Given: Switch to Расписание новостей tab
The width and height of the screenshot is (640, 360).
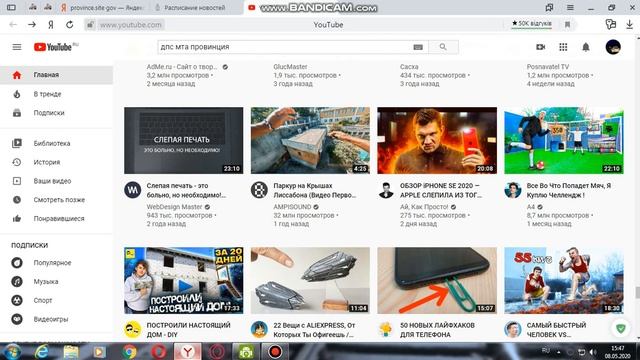Looking at the screenshot, I should (x=195, y=7).
